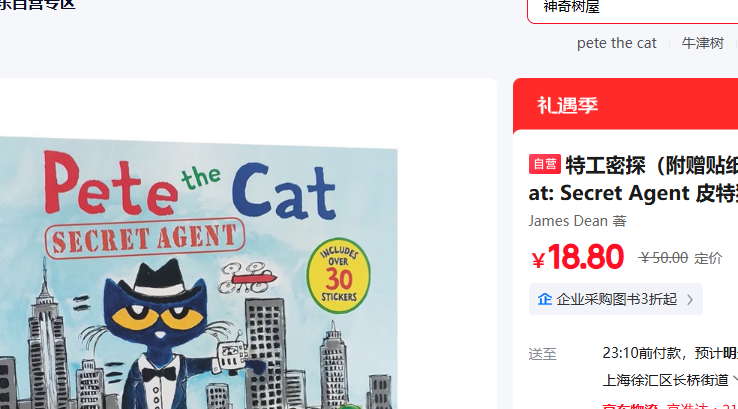Click the 23:10前付款 delivery estimate text

pos(642,353)
